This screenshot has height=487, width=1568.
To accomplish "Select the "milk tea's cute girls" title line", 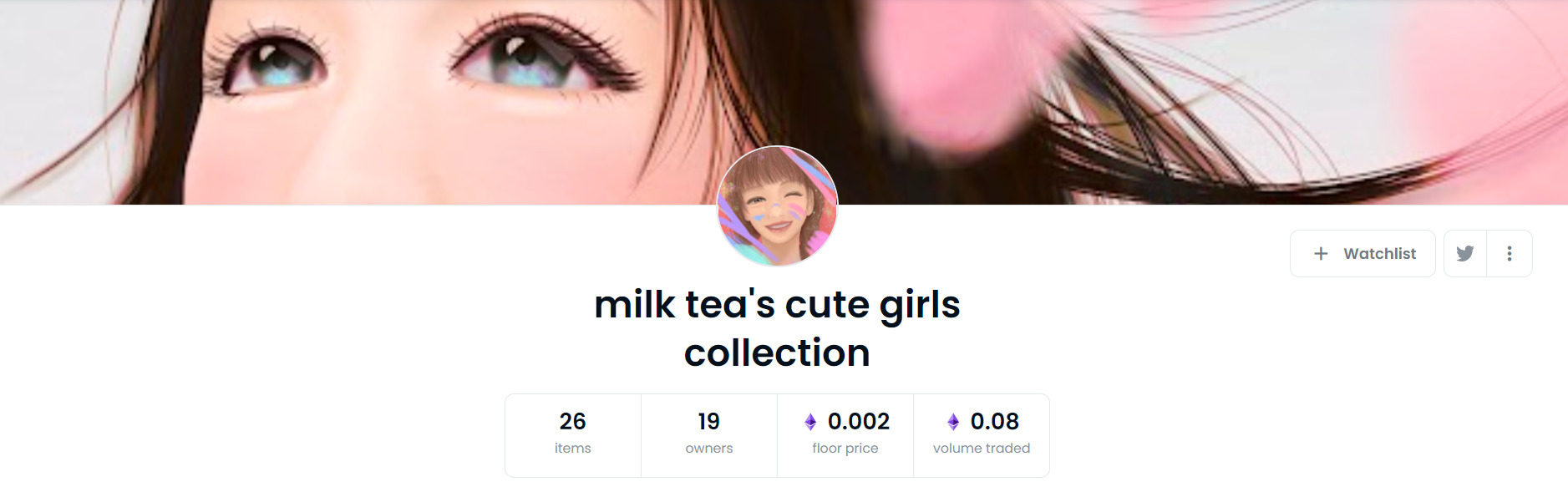I will pyautogui.click(x=777, y=305).
